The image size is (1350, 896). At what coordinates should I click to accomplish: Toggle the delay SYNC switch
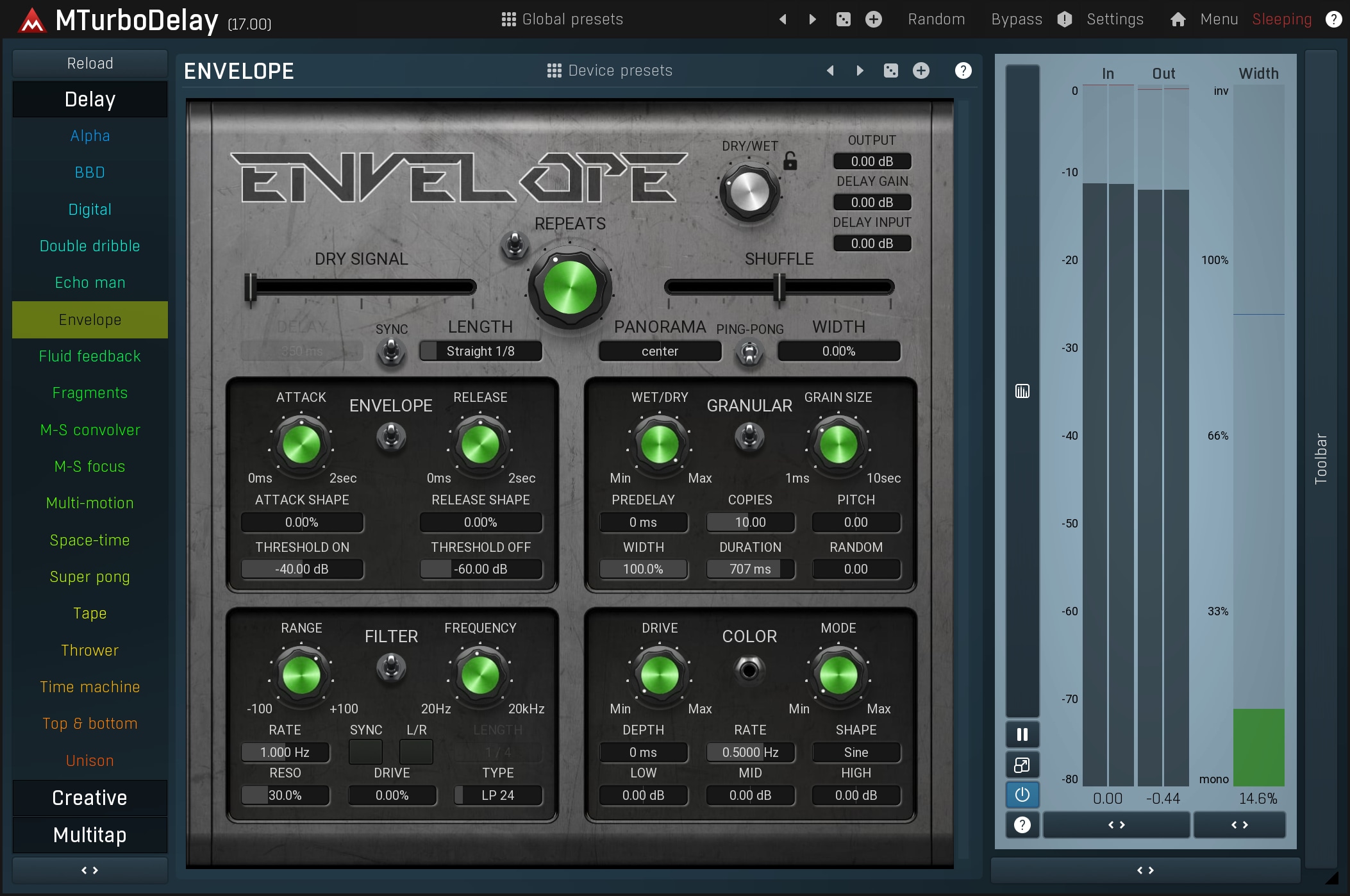[391, 351]
